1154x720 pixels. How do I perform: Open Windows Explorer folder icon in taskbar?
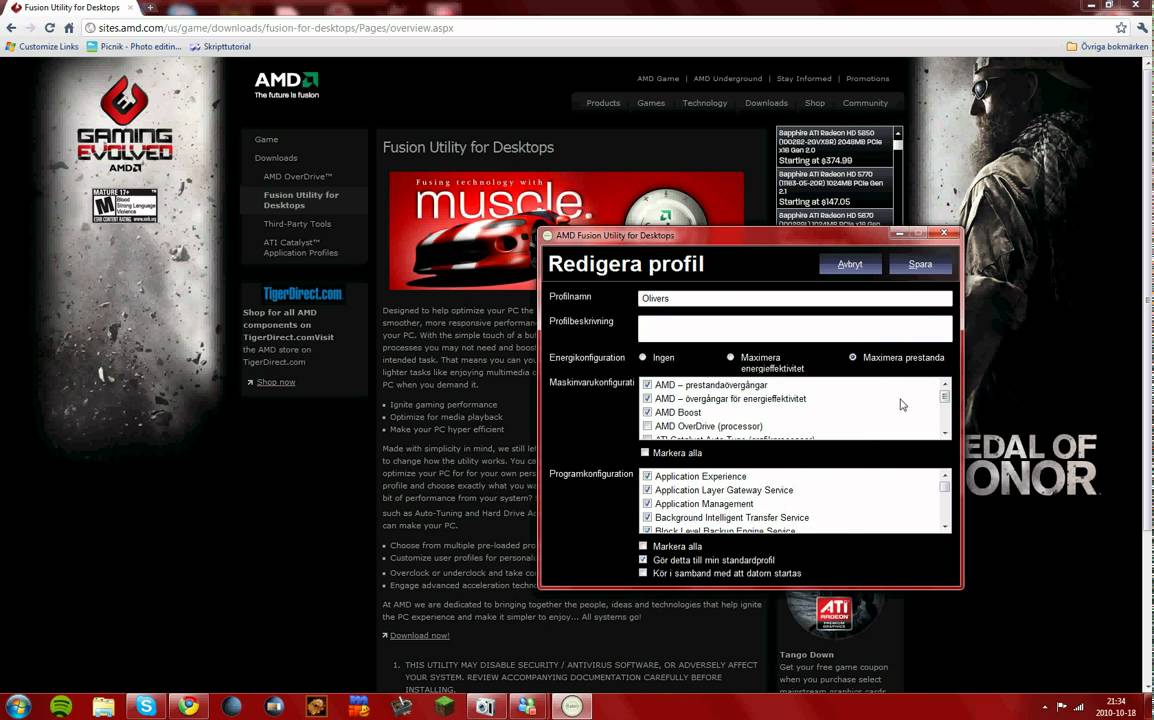click(x=104, y=707)
